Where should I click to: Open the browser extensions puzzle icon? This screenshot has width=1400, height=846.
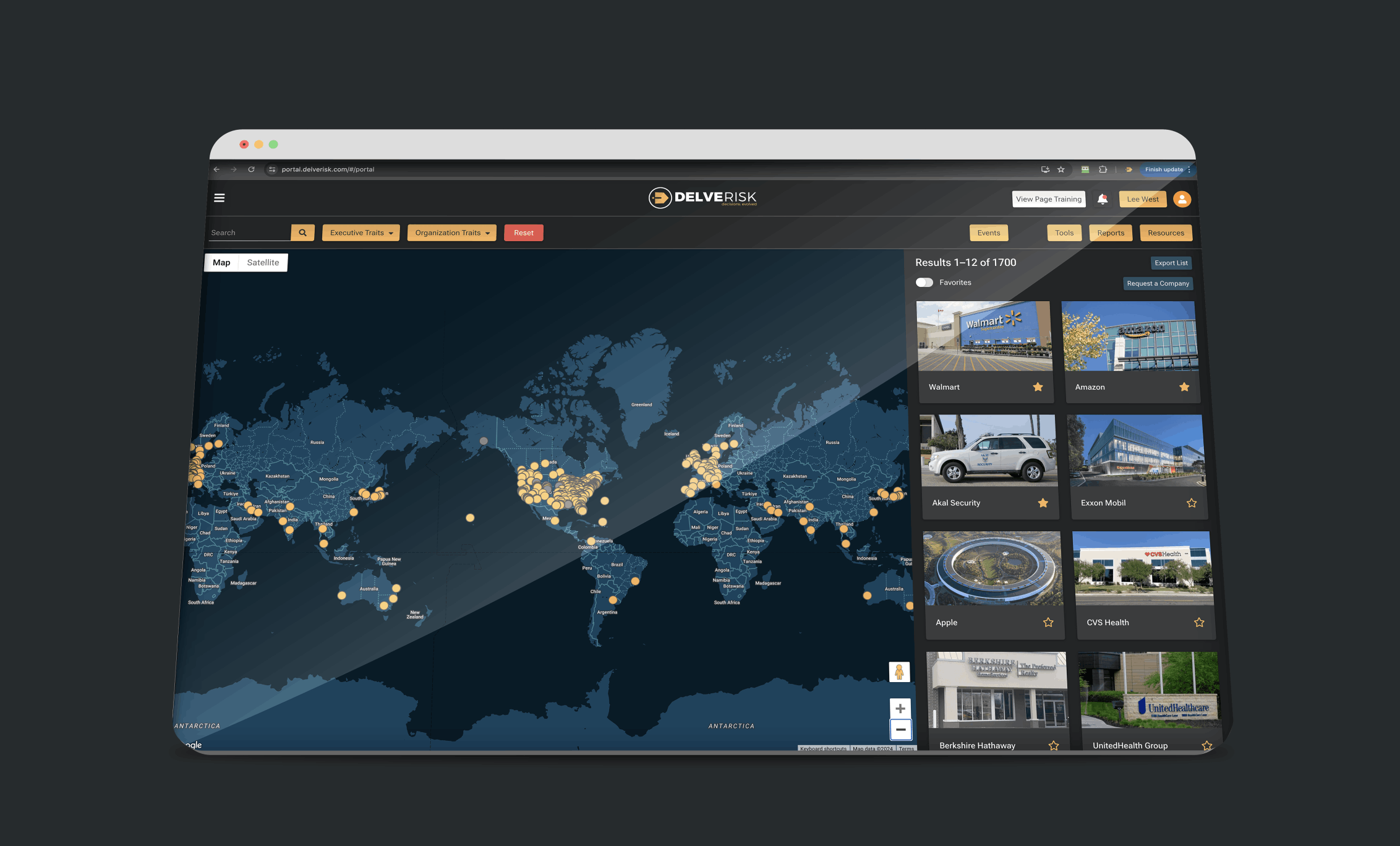tap(1103, 169)
